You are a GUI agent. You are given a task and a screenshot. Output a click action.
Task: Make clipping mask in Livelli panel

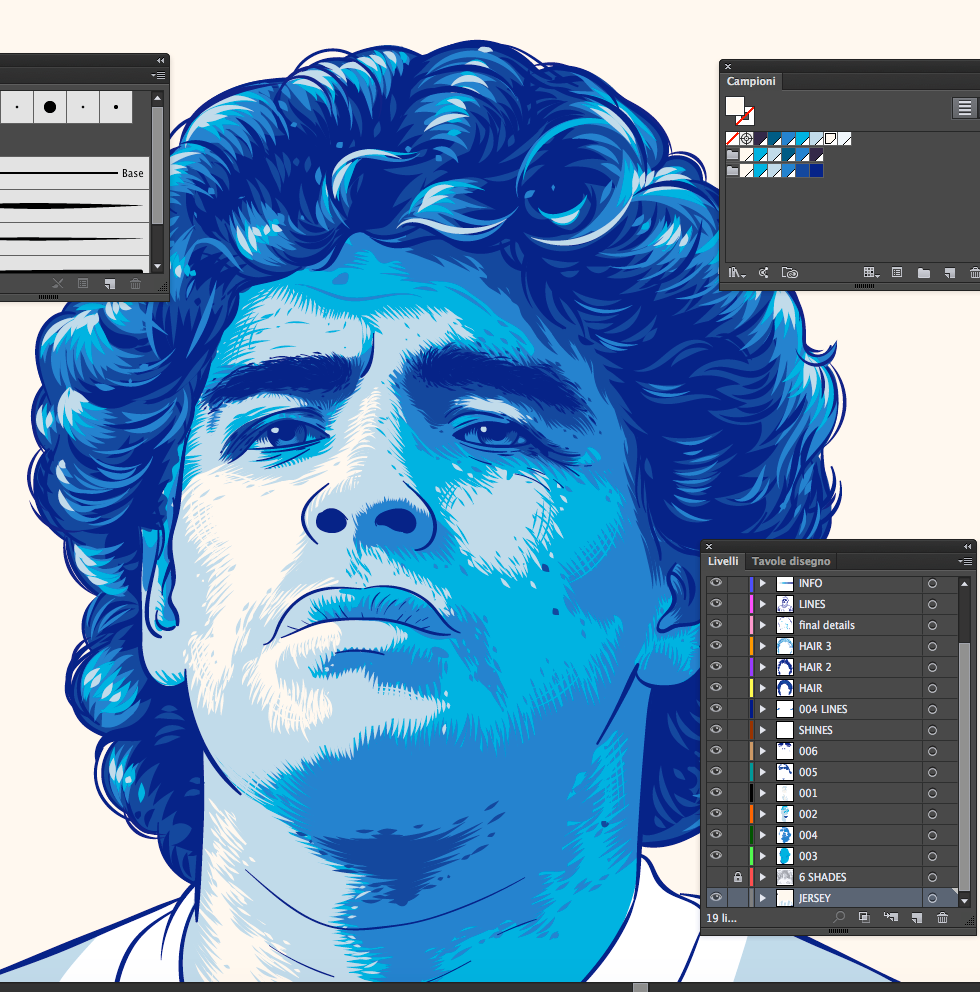(864, 917)
